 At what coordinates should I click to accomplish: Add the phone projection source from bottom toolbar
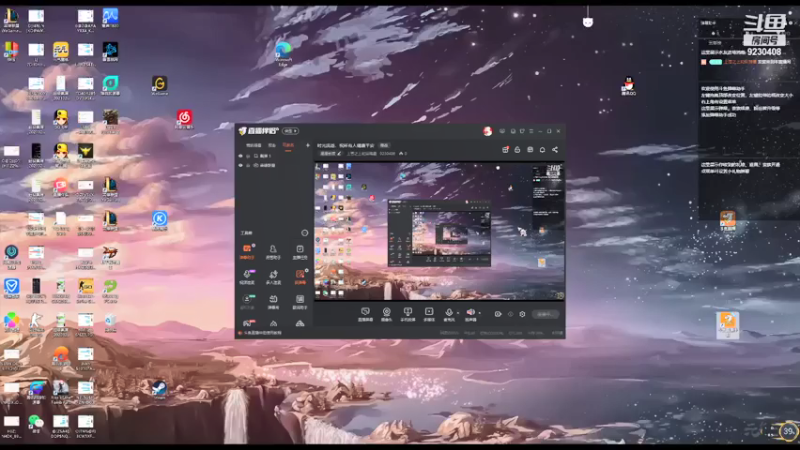coord(408,314)
